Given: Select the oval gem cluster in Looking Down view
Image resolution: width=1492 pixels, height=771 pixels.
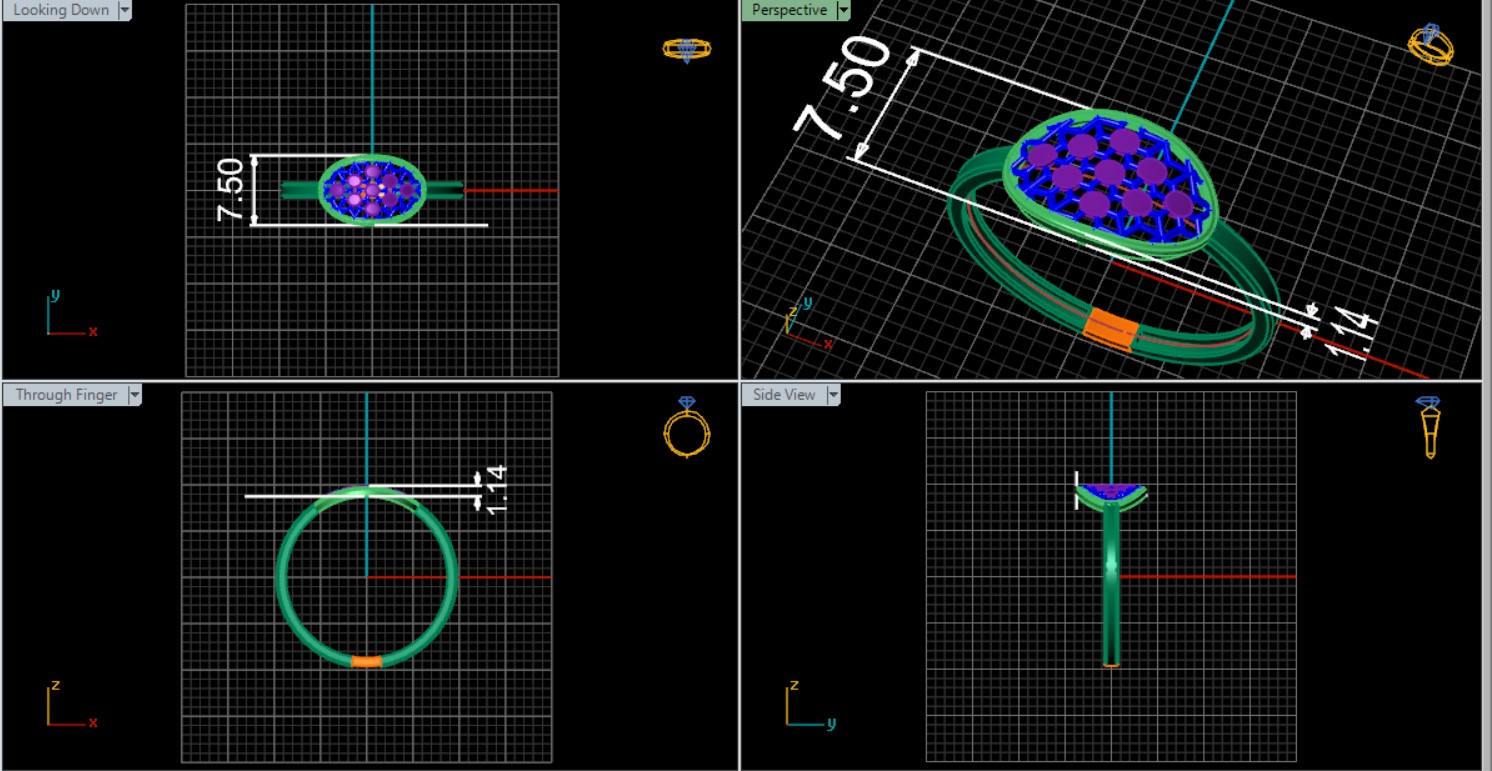Looking at the screenshot, I should click(x=372, y=189).
